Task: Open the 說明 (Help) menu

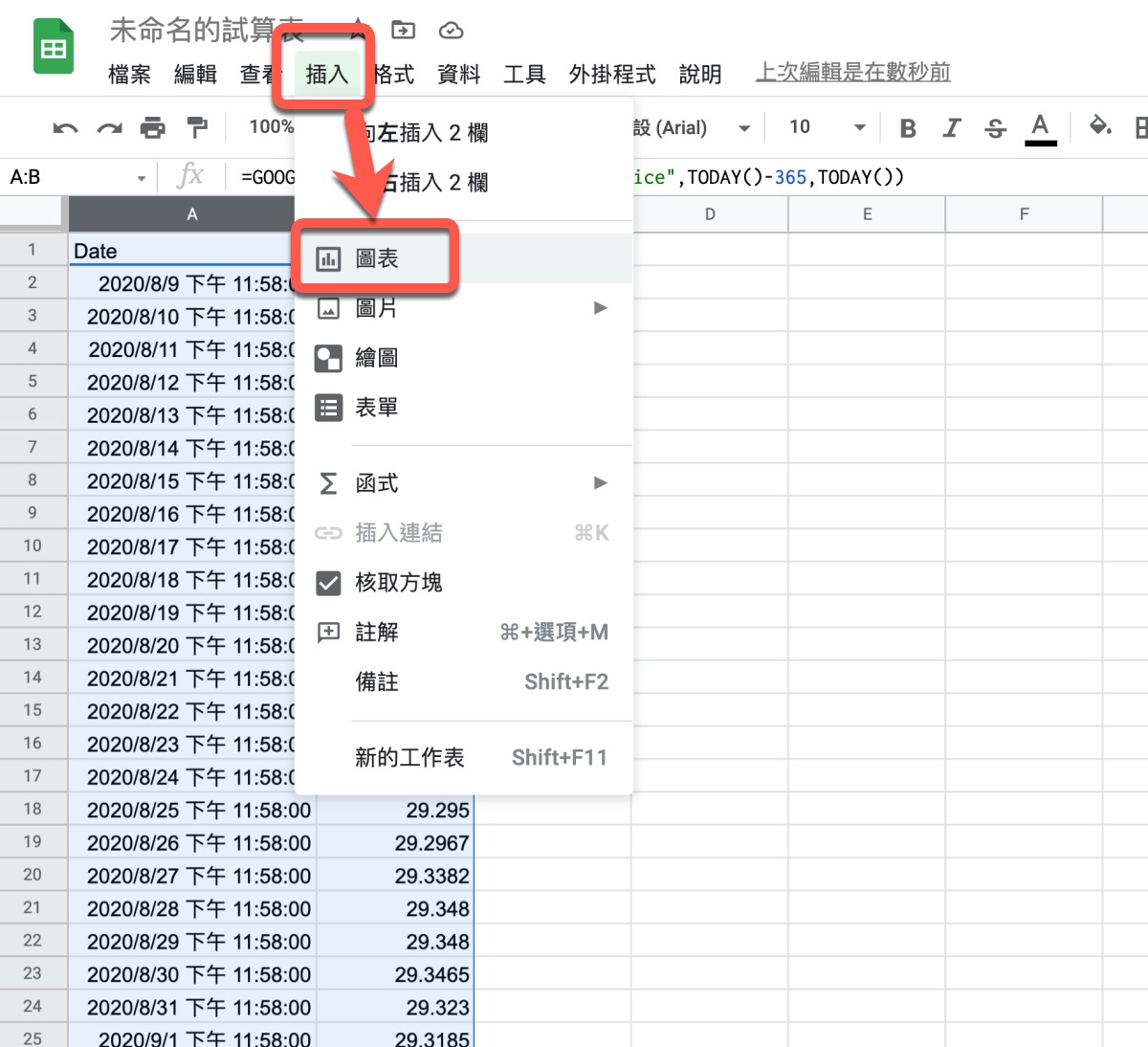Action: (700, 74)
